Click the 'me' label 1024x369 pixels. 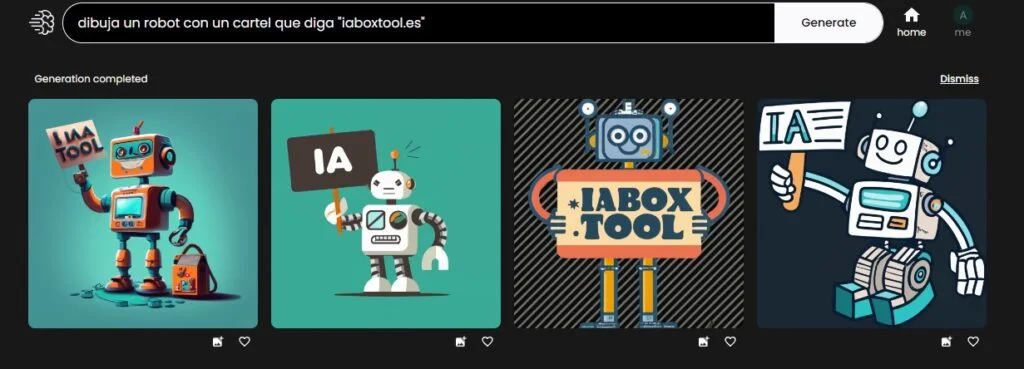(963, 33)
